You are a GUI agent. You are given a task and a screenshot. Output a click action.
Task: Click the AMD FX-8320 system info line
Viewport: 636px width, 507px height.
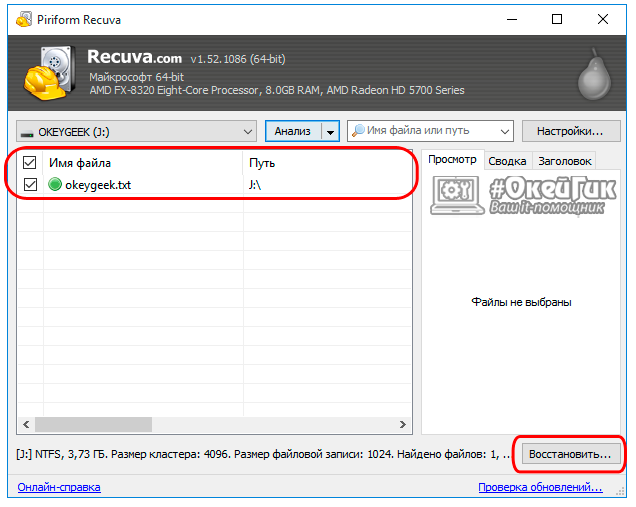(x=277, y=90)
